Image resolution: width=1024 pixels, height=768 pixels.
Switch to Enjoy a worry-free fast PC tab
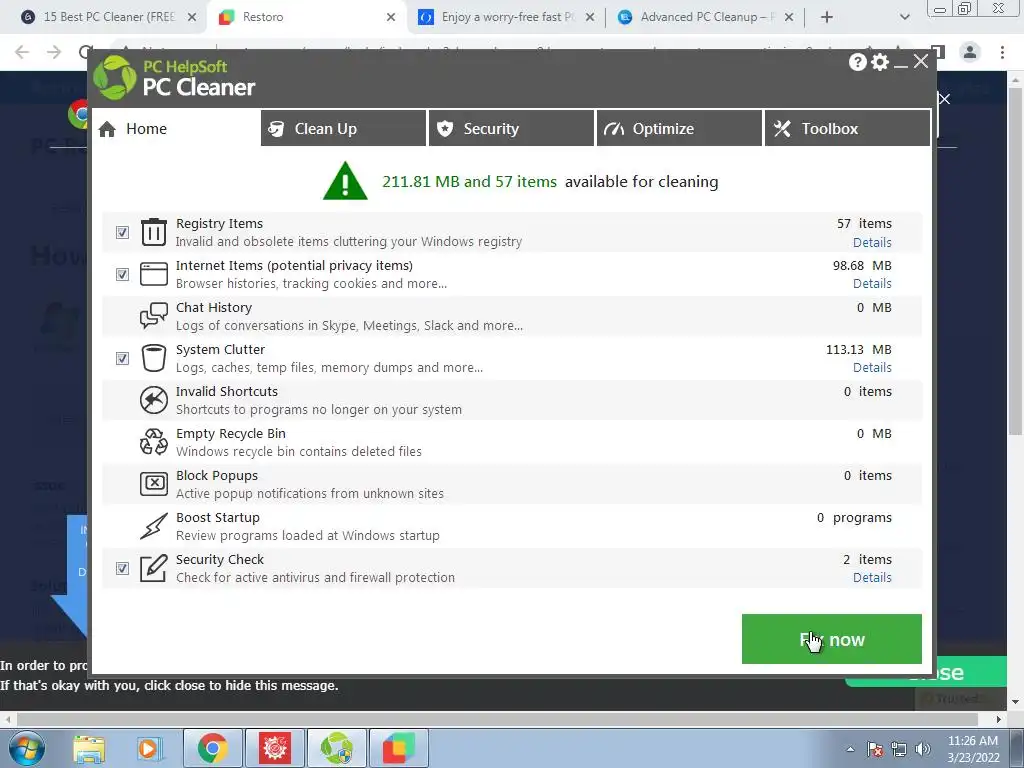[504, 17]
